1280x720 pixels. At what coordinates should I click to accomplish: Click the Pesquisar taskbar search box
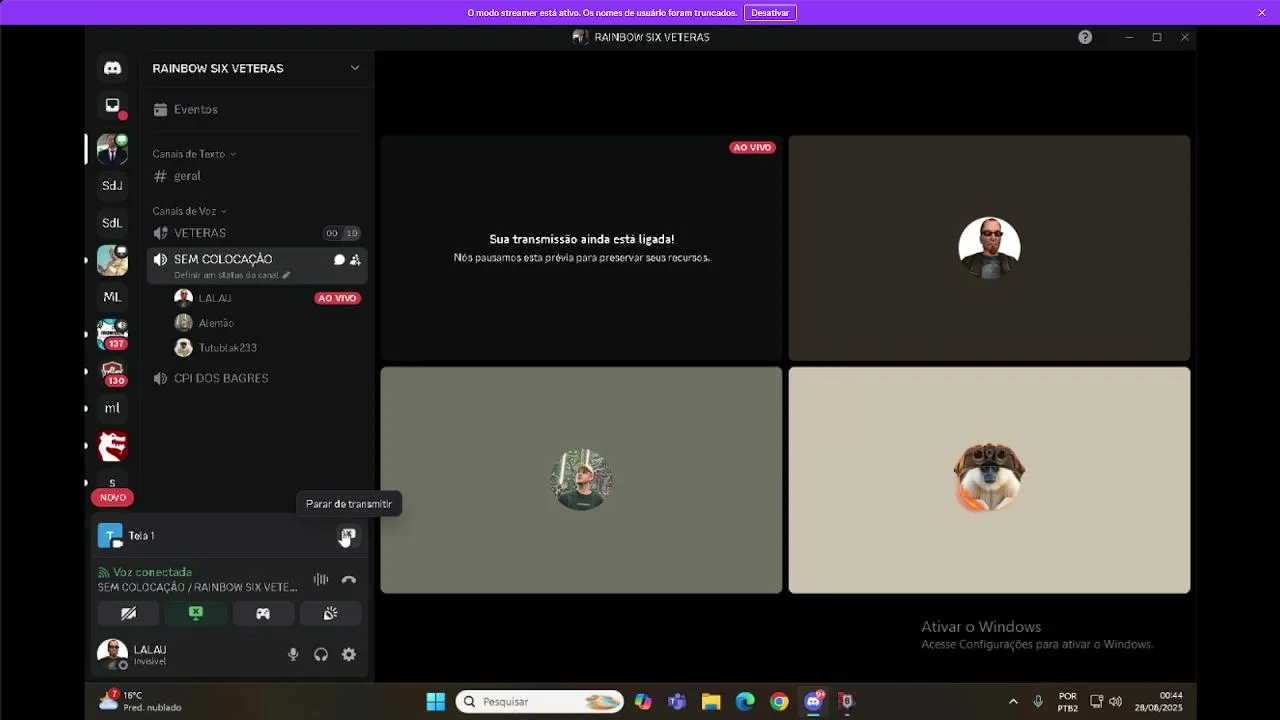click(540, 702)
